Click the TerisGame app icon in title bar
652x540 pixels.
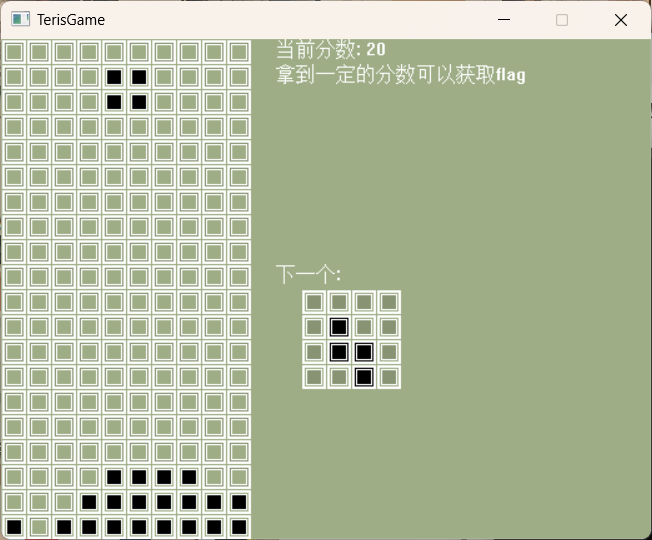click(20, 20)
